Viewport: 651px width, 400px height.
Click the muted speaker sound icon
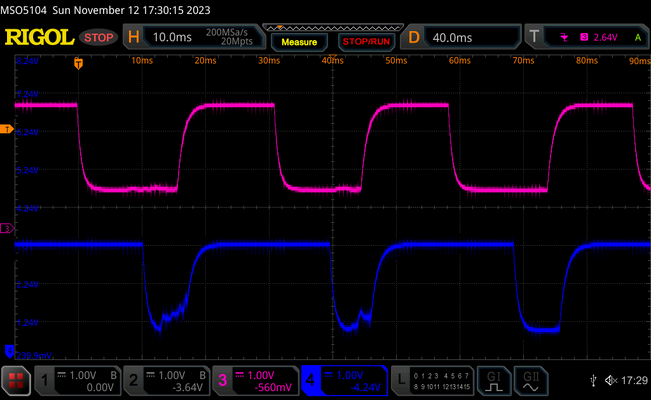(611, 380)
